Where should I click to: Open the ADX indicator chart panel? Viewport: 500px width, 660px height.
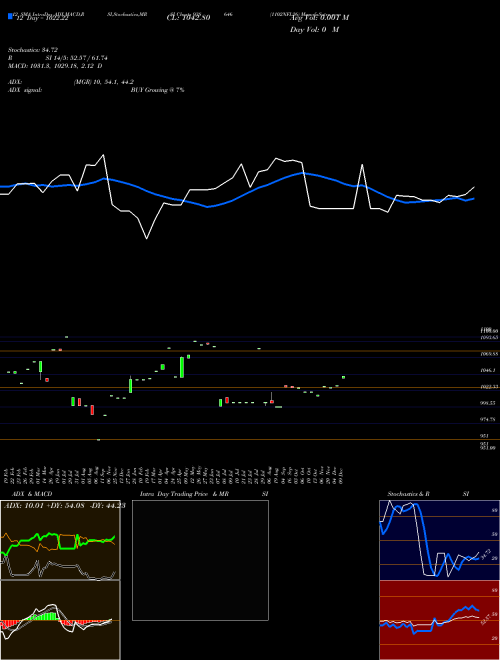click(60, 540)
